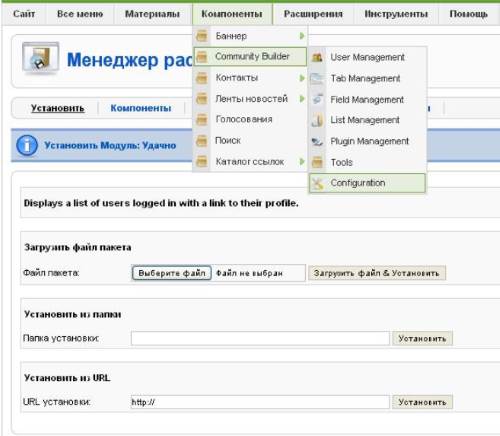Click the Контакты folder icon
The width and height of the screenshot is (500, 436).
click(x=202, y=78)
